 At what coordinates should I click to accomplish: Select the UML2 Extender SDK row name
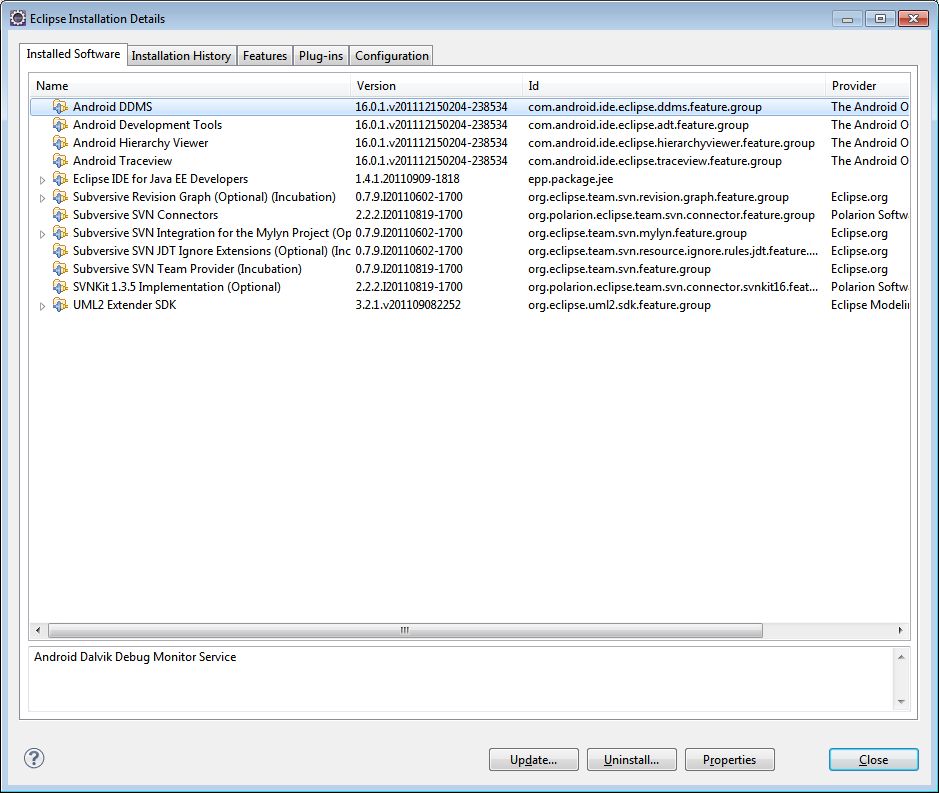coord(125,304)
